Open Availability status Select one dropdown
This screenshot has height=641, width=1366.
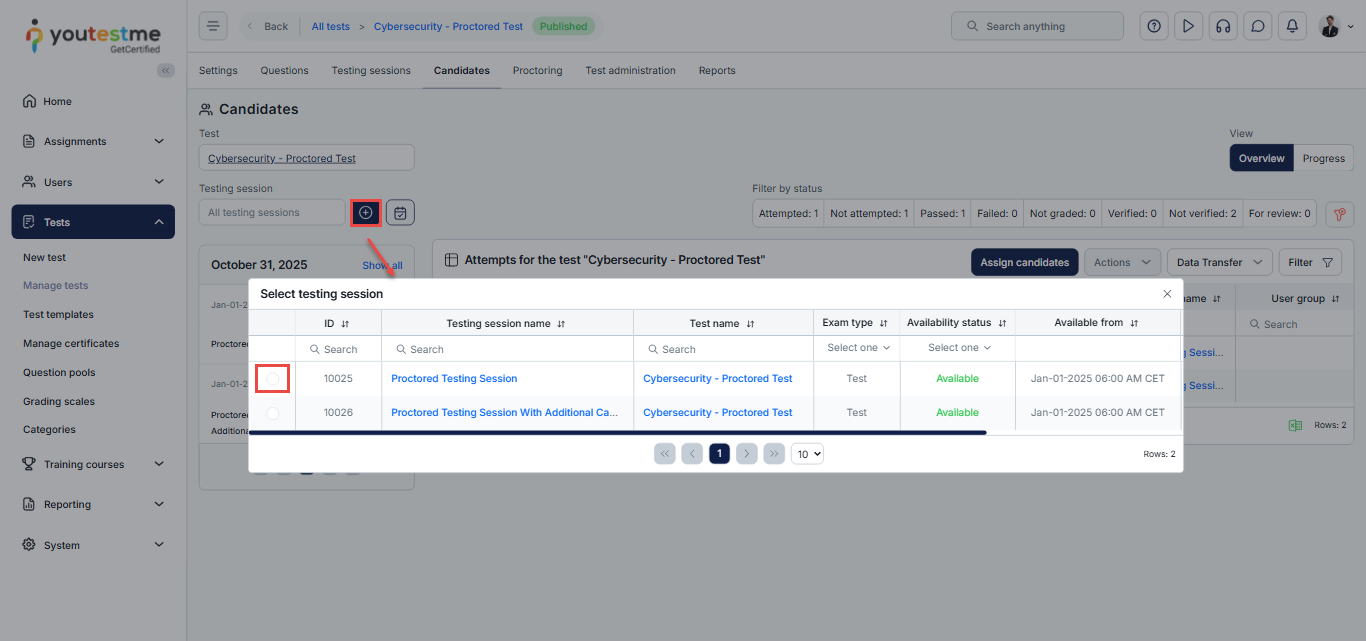958,348
